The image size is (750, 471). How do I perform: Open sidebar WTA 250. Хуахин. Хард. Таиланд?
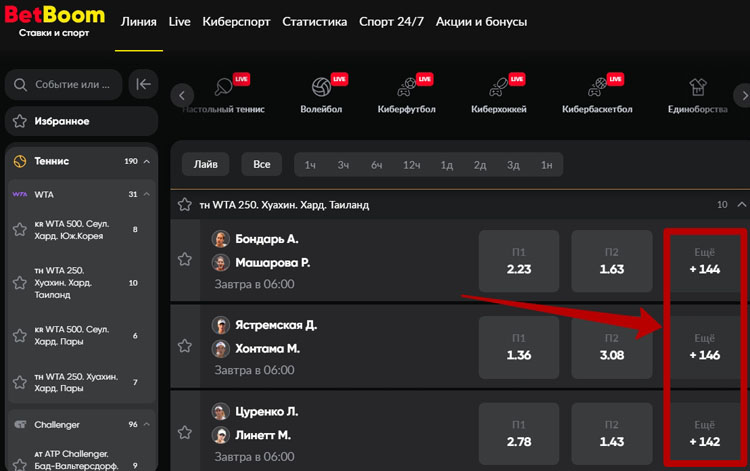pos(63,283)
